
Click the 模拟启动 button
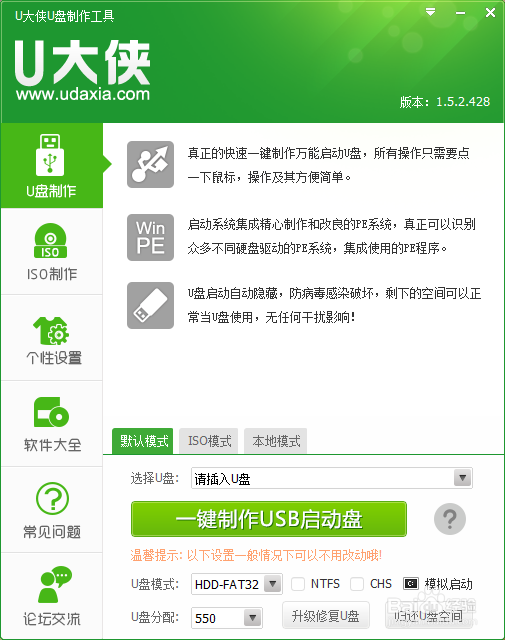(438, 584)
